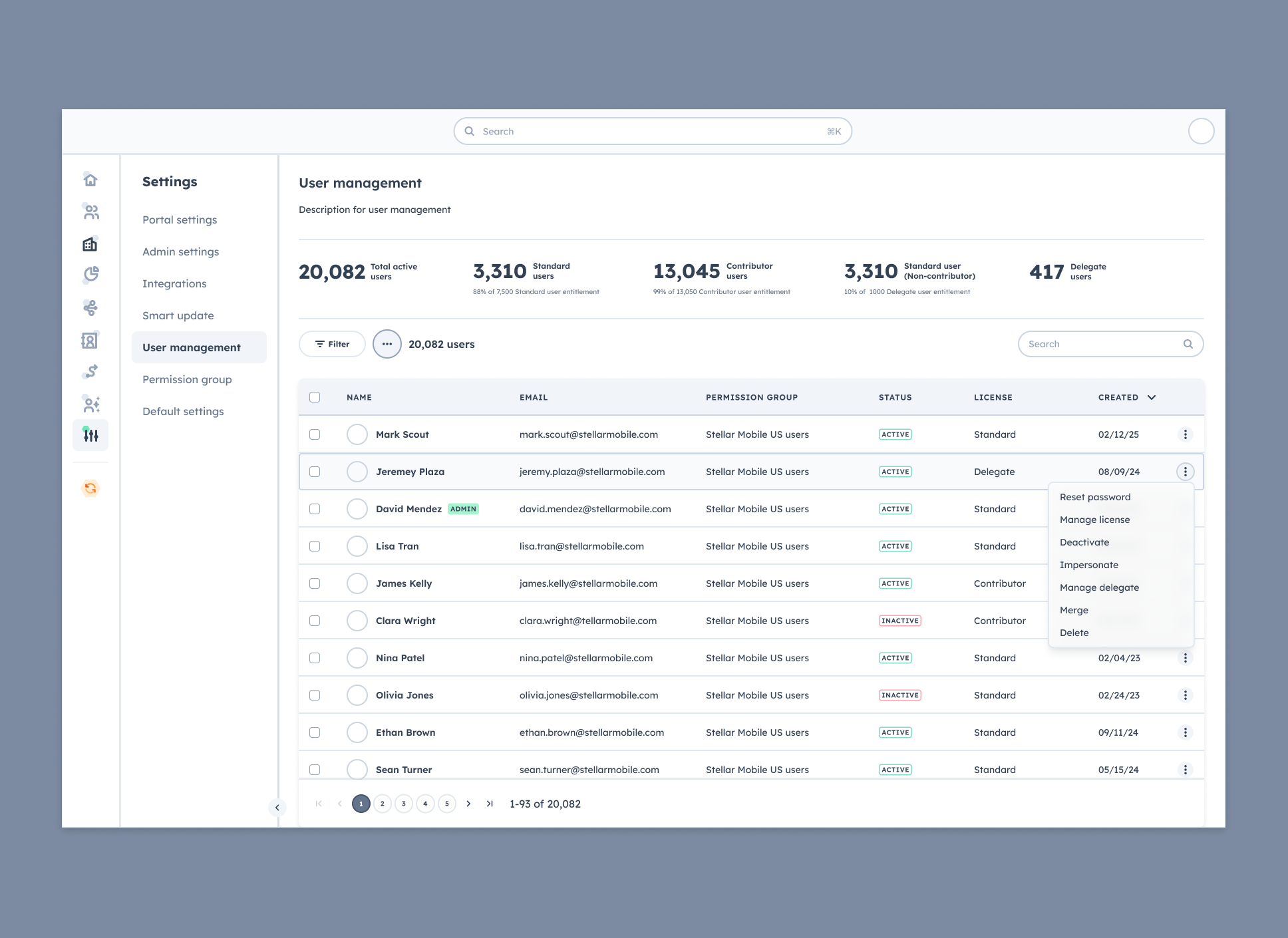
Task: Click the home icon in left sidebar
Action: point(90,180)
